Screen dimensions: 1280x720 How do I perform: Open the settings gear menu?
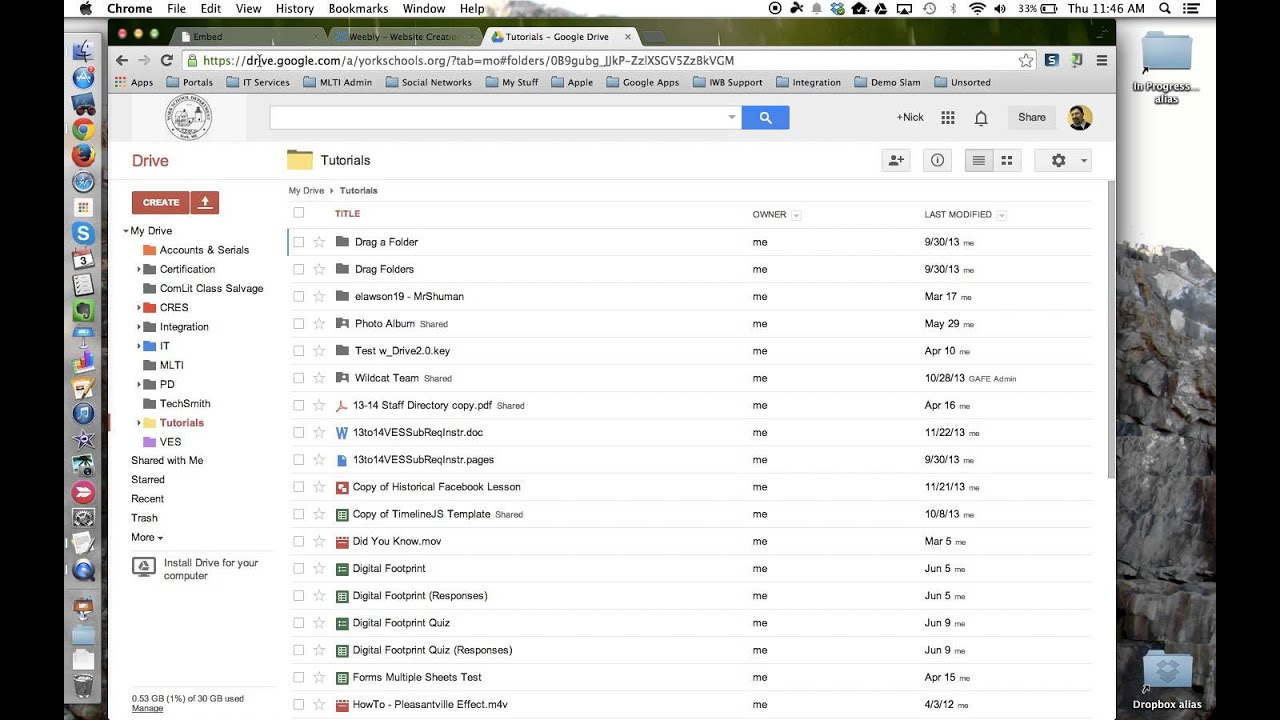pos(1062,160)
